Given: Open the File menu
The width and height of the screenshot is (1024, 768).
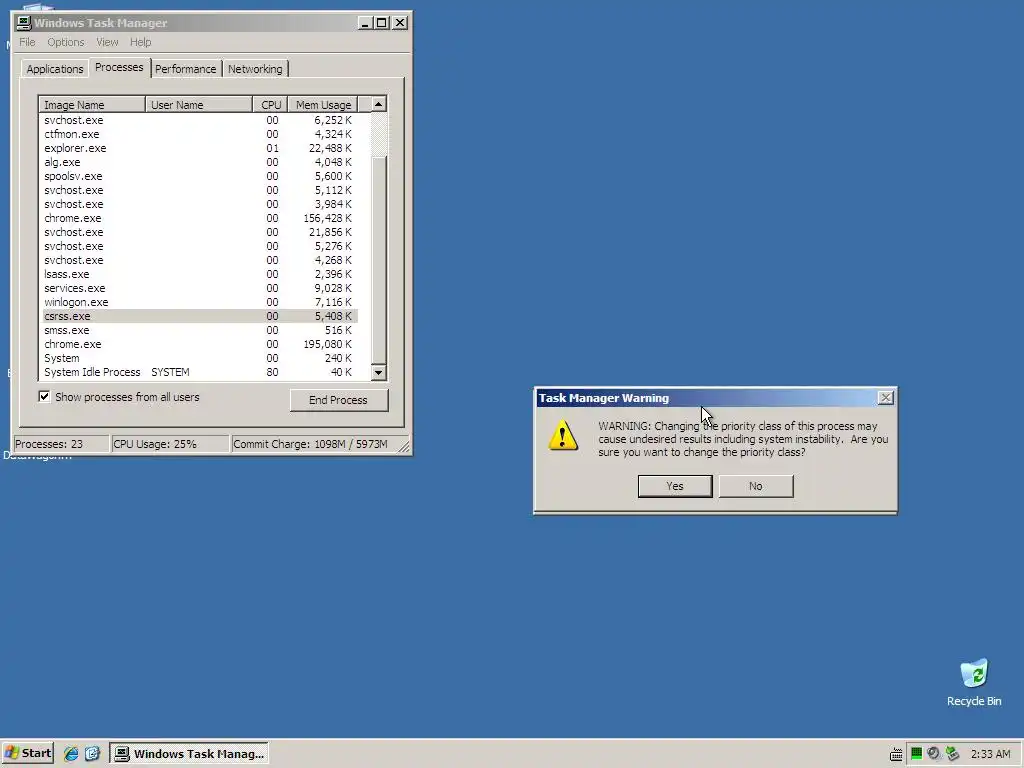Looking at the screenshot, I should pyautogui.click(x=27, y=42).
